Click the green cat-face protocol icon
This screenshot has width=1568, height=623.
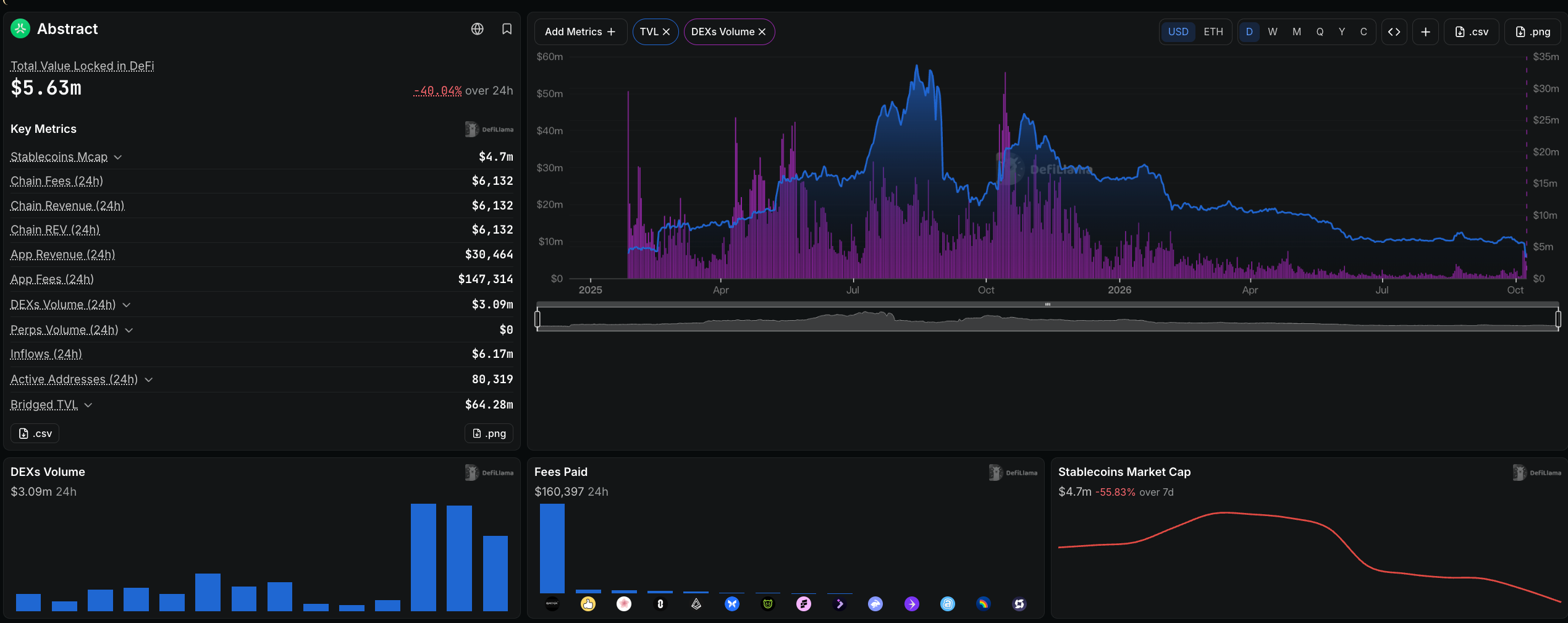[768, 604]
